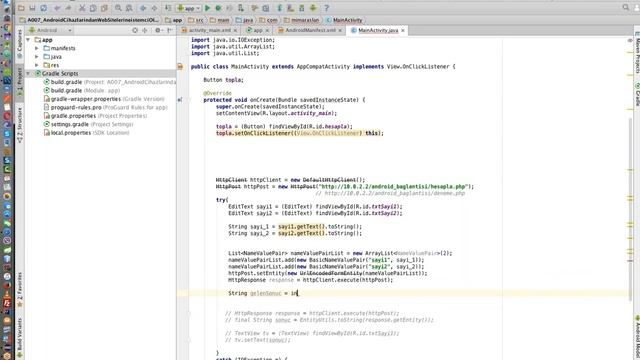Toggle the 2: Favorites tool window
The height and width of the screenshot is (360, 640).
20,289
